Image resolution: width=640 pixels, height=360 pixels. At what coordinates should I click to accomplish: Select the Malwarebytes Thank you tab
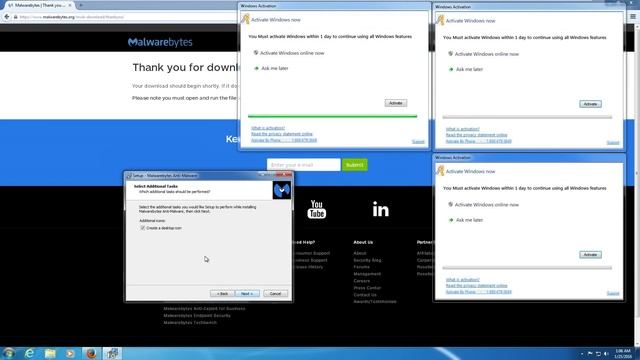(39, 5)
